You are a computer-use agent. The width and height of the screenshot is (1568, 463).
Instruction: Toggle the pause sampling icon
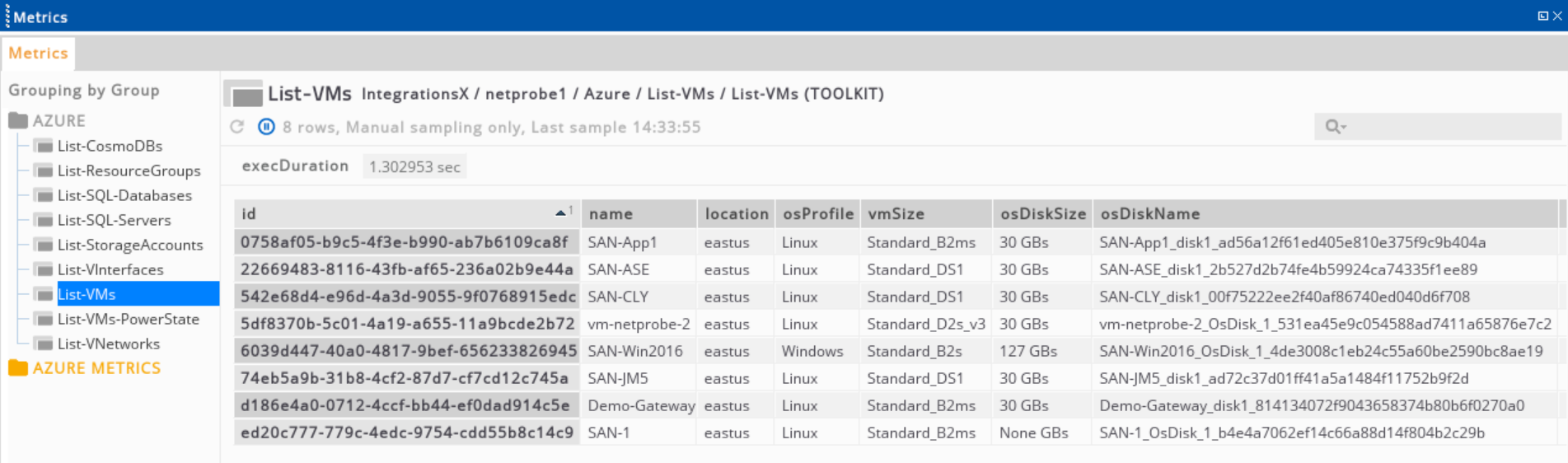266,127
